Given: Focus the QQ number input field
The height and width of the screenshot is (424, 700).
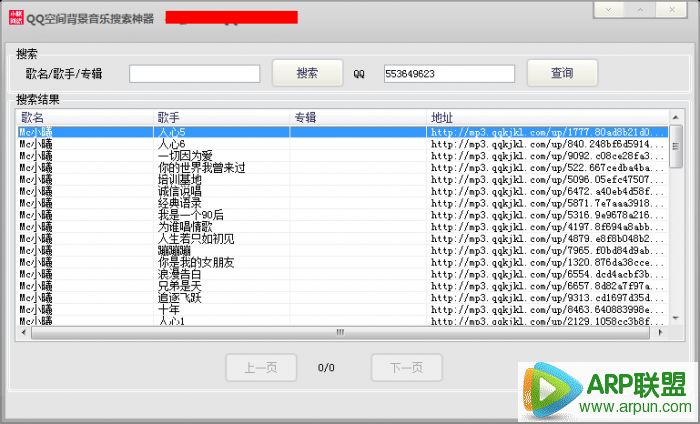Looking at the screenshot, I should click(x=449, y=74).
